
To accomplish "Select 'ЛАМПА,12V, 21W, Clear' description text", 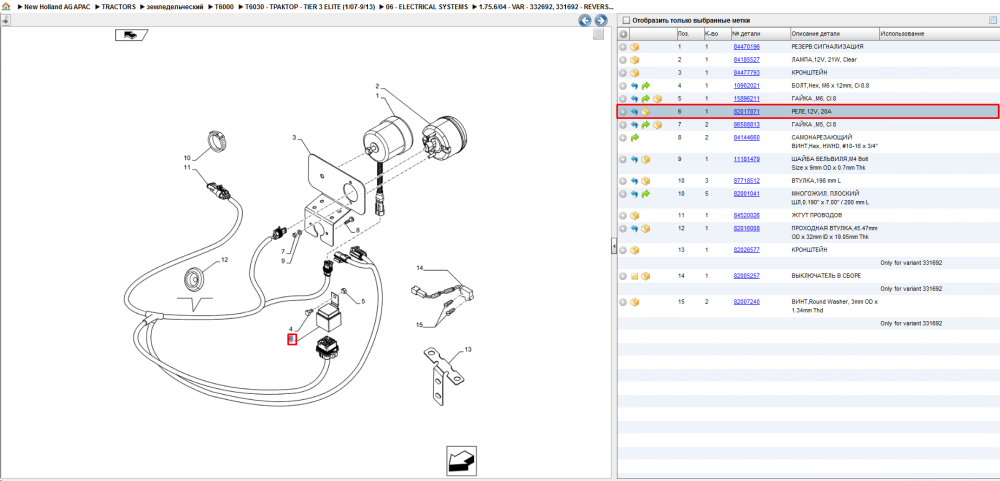I will (824, 60).
